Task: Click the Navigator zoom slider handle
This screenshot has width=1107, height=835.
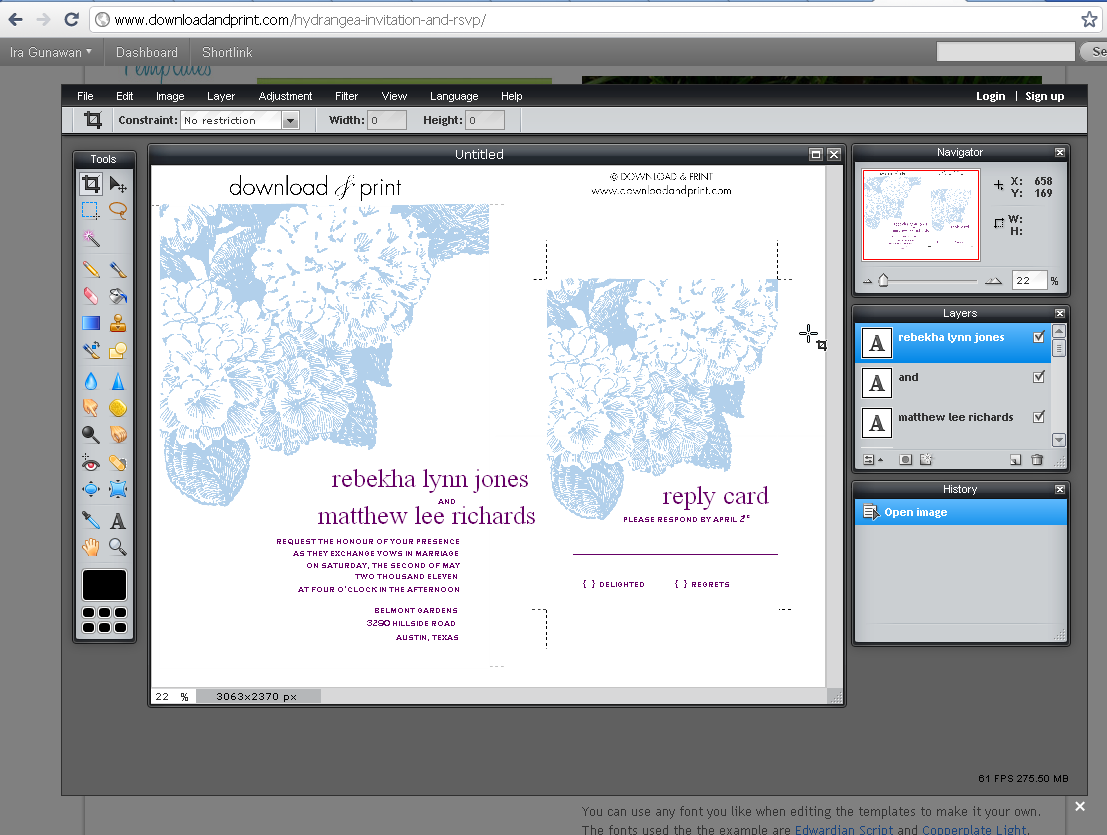Action: click(883, 280)
